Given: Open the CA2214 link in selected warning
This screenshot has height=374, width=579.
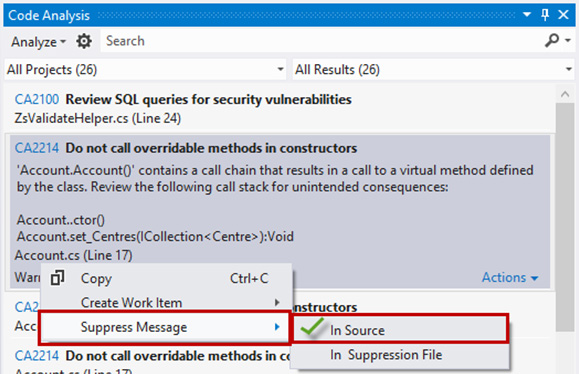Looking at the screenshot, I should point(37,148).
